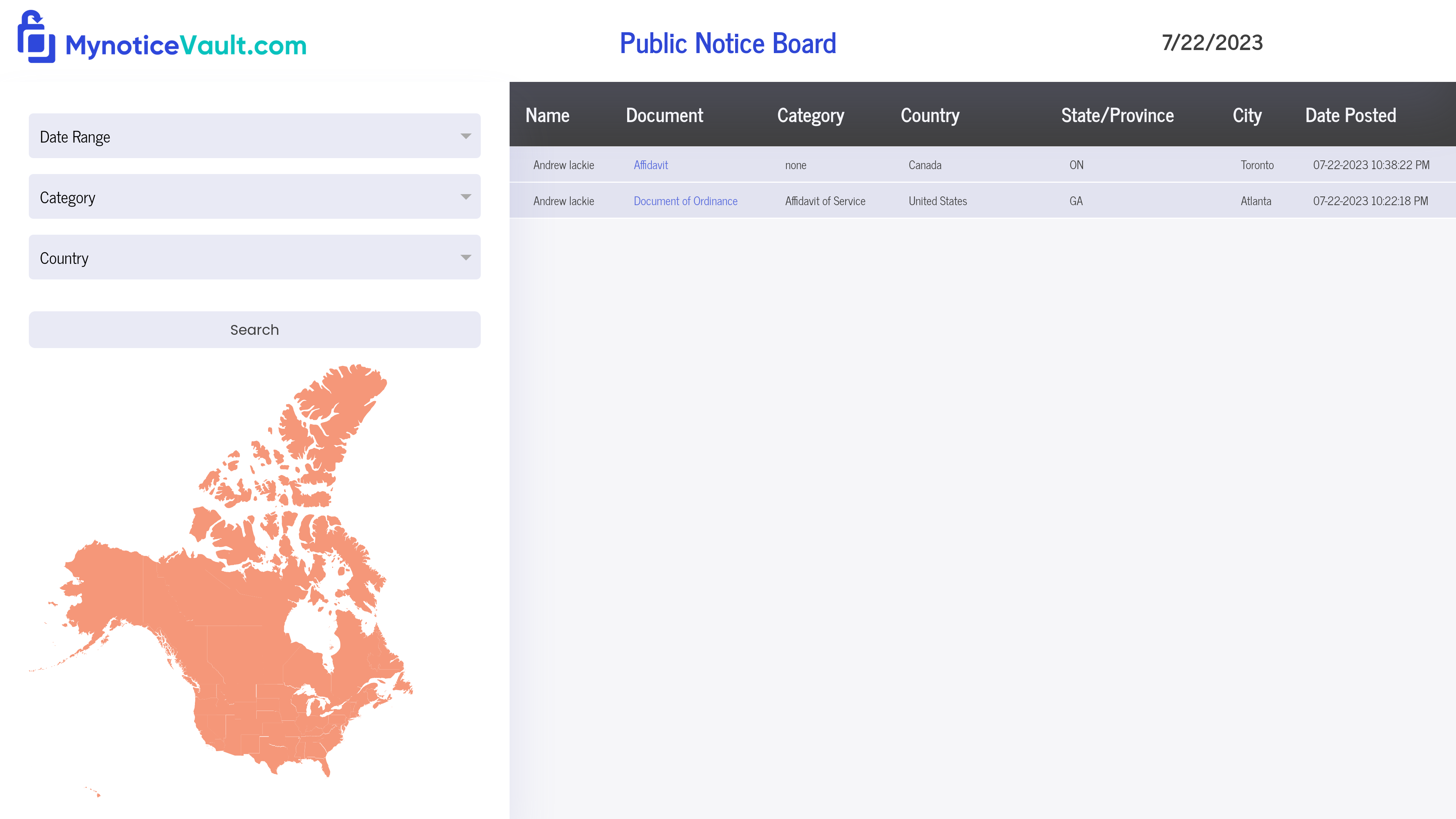Click the Public Notice Board title

click(x=728, y=44)
